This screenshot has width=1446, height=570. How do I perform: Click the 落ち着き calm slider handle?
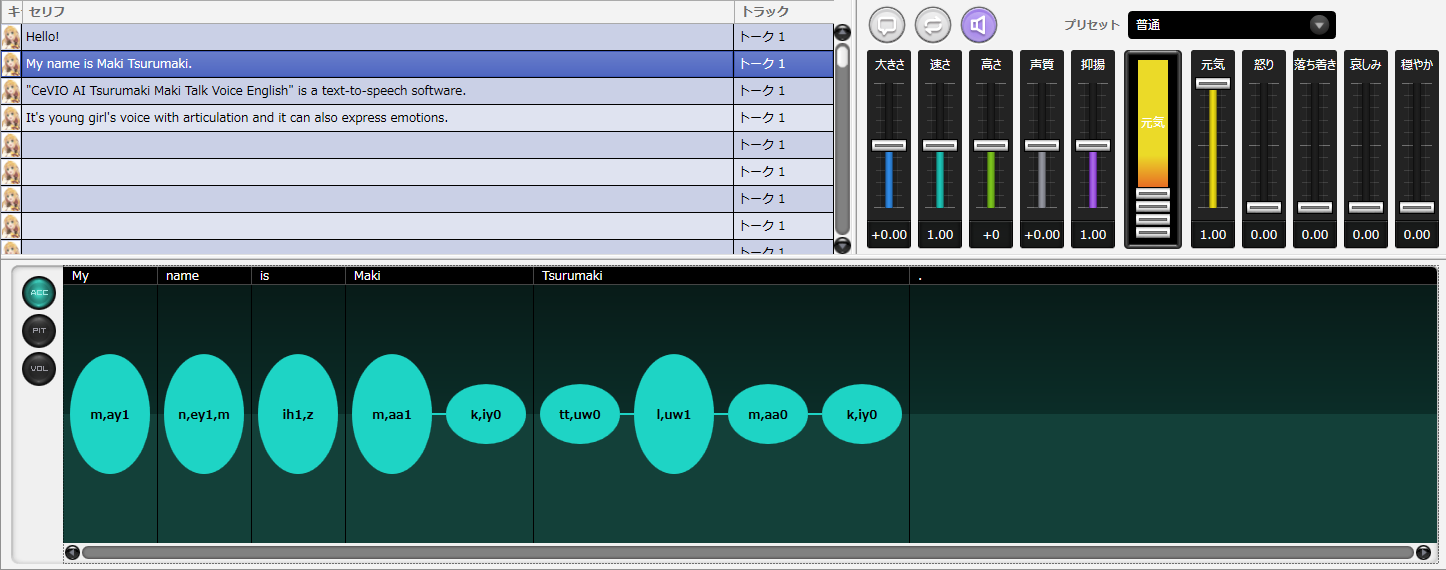coord(1315,207)
